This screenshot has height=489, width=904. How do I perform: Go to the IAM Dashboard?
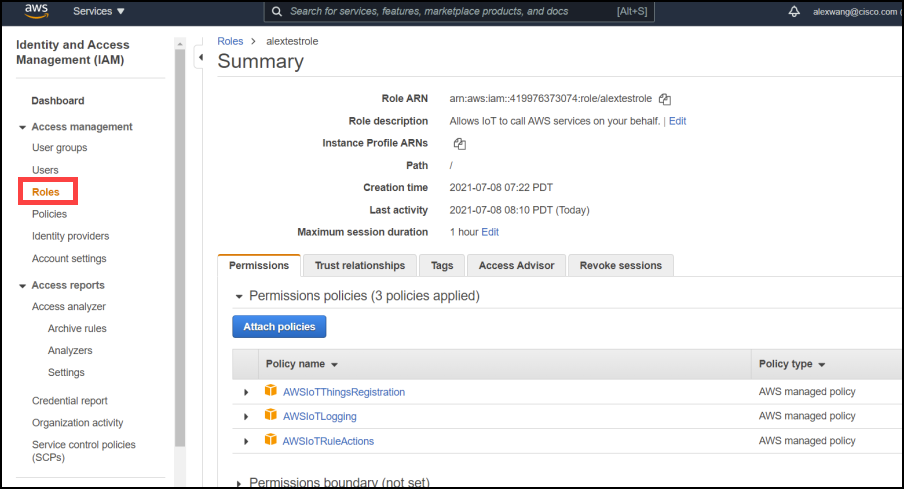58,100
